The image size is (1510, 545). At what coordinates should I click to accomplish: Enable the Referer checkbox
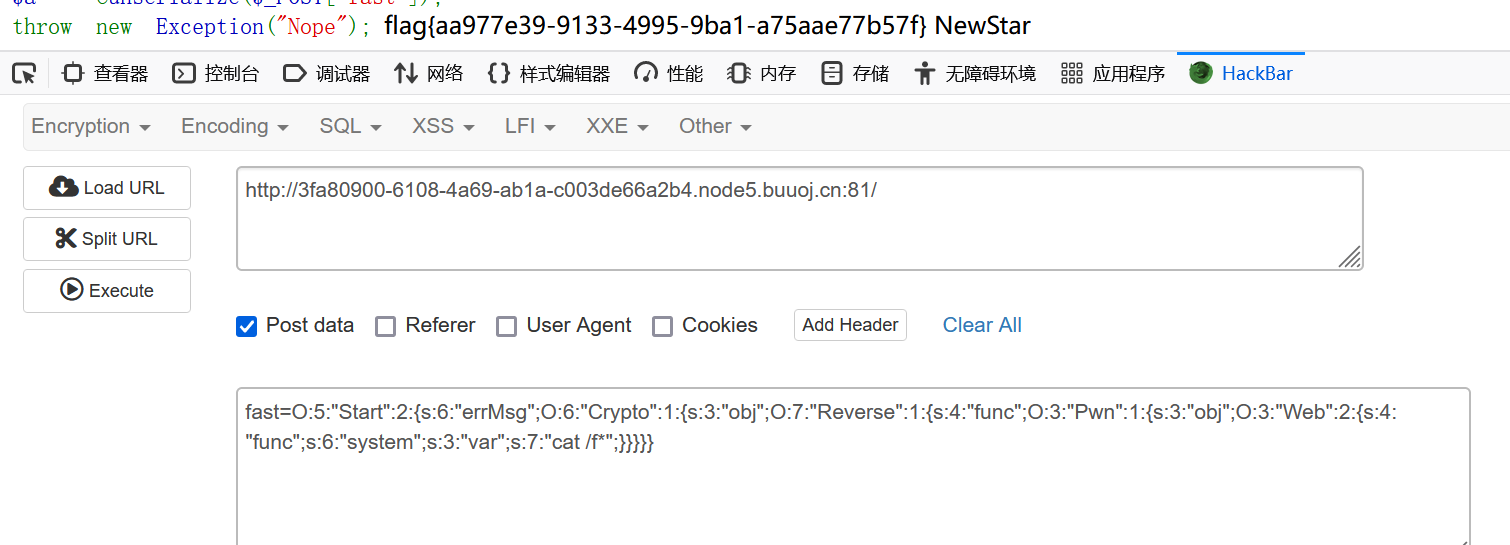pyautogui.click(x=385, y=326)
